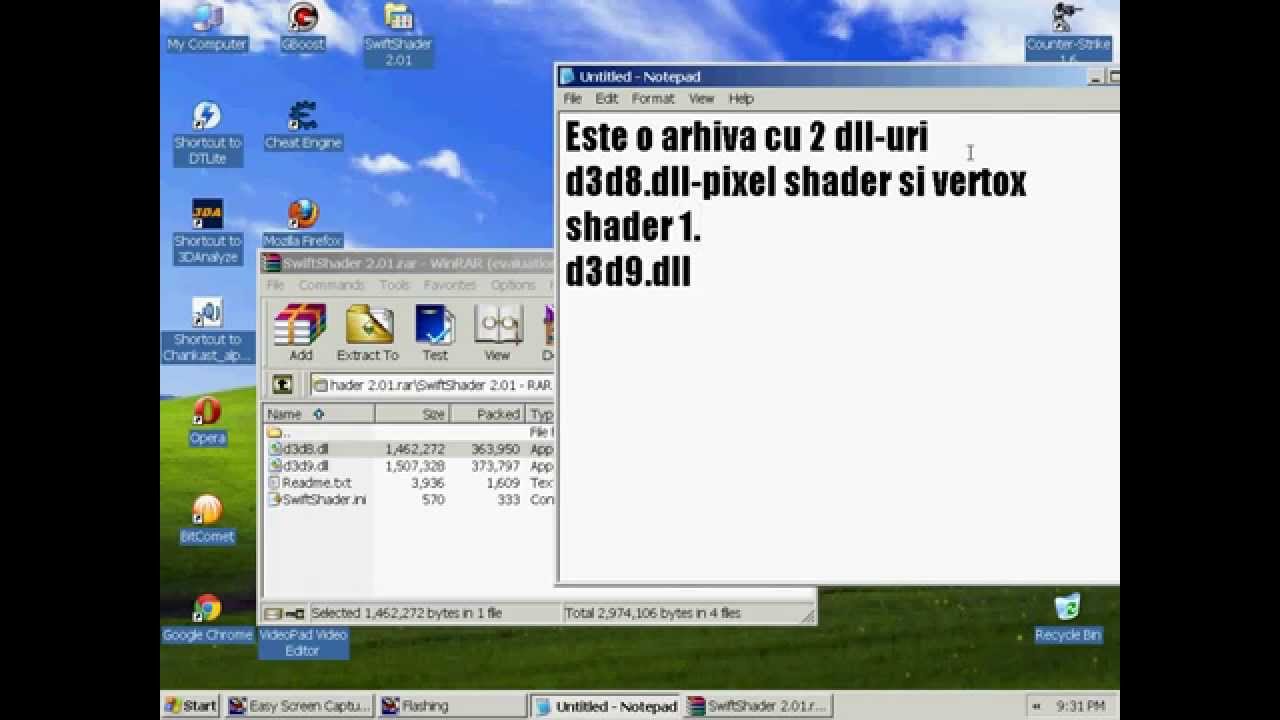Open Notepad Format menu
Image resolution: width=1280 pixels, height=720 pixels.
(653, 99)
